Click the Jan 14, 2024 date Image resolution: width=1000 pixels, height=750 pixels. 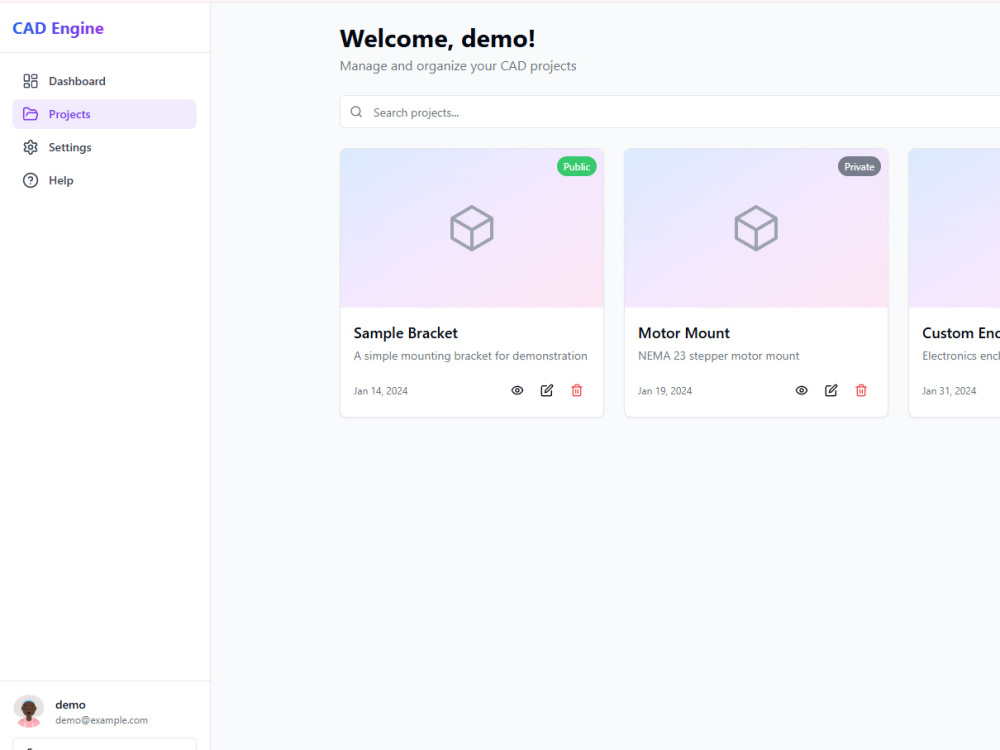point(381,391)
